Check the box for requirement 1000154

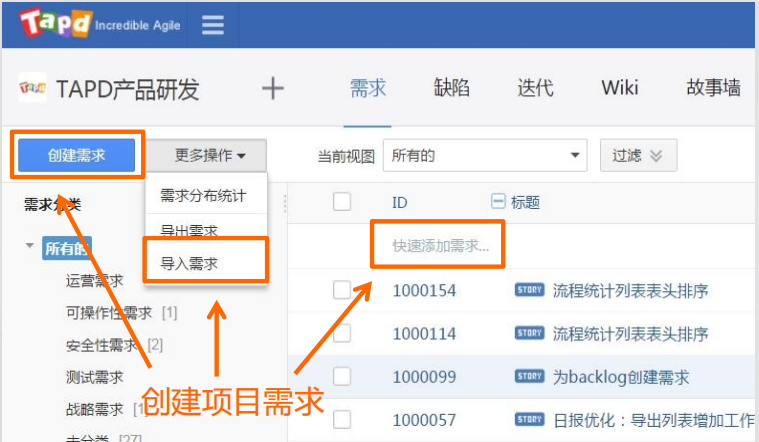pyautogui.click(x=342, y=290)
